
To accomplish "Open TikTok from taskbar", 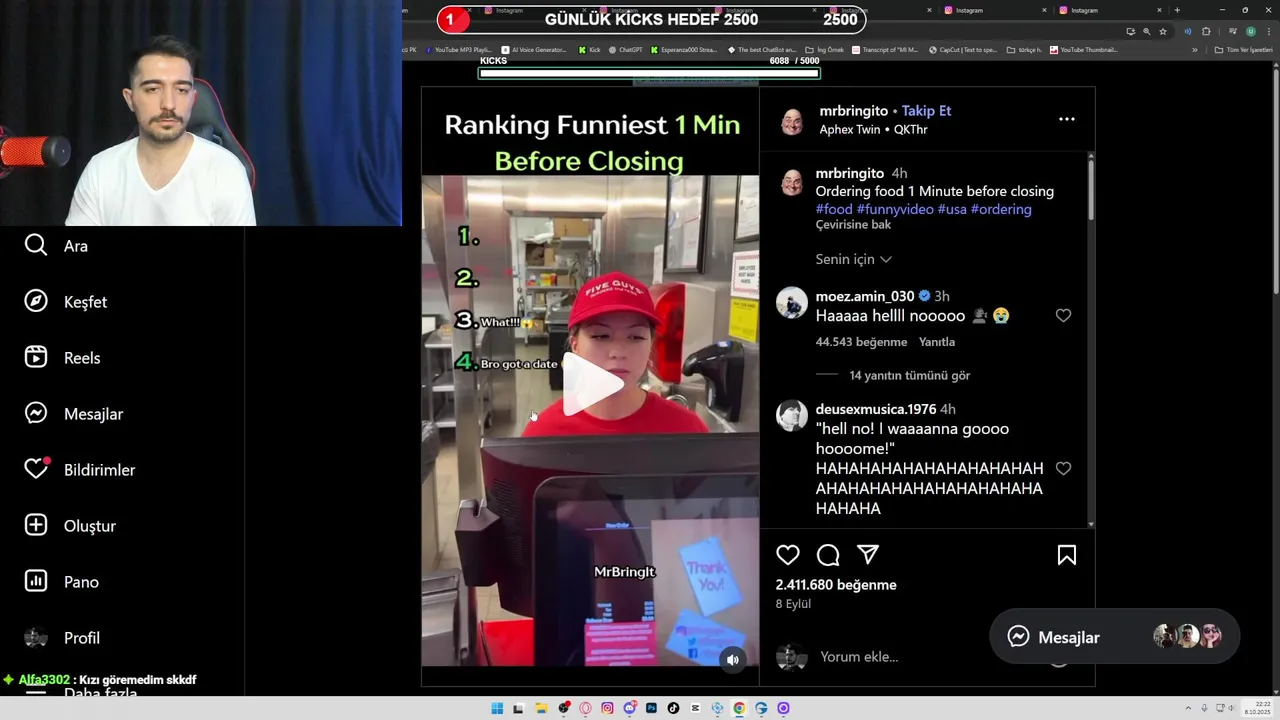I will pyautogui.click(x=673, y=708).
